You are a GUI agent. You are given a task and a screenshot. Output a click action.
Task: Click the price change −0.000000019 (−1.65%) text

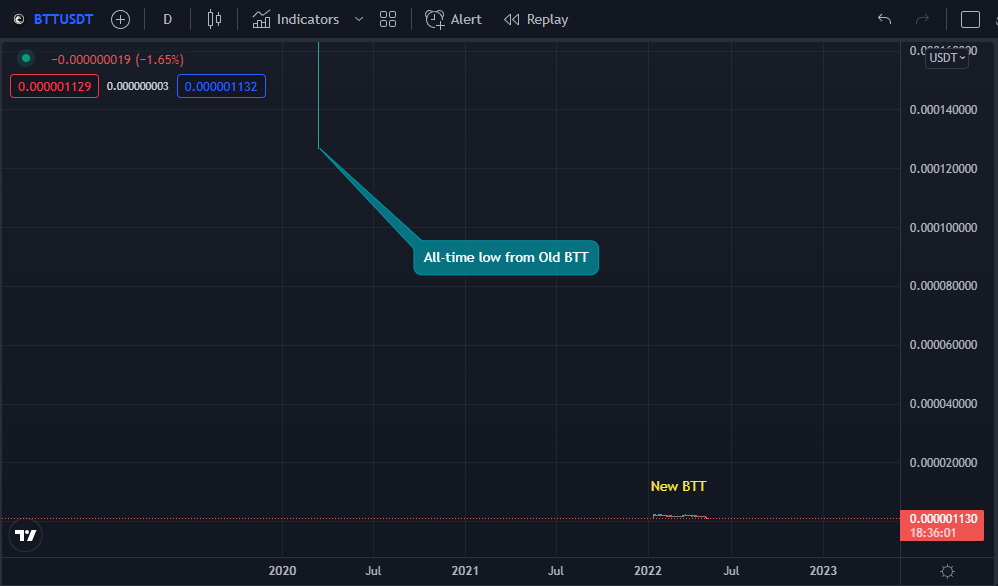(118, 59)
